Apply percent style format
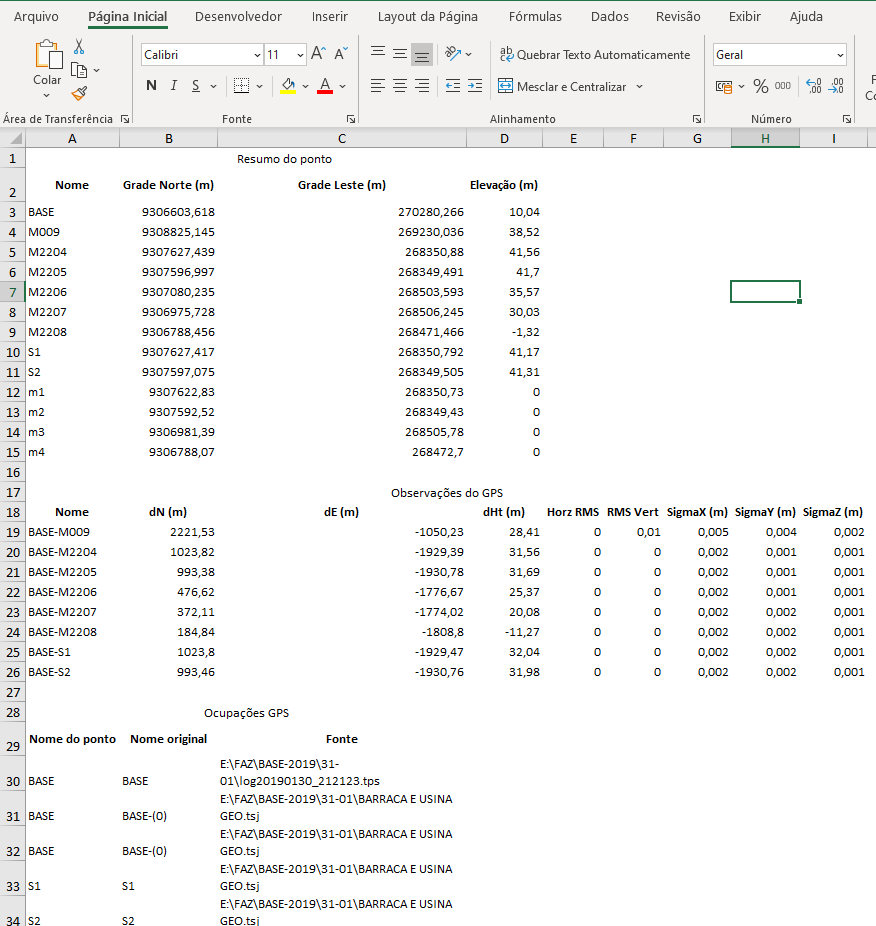 pos(761,87)
